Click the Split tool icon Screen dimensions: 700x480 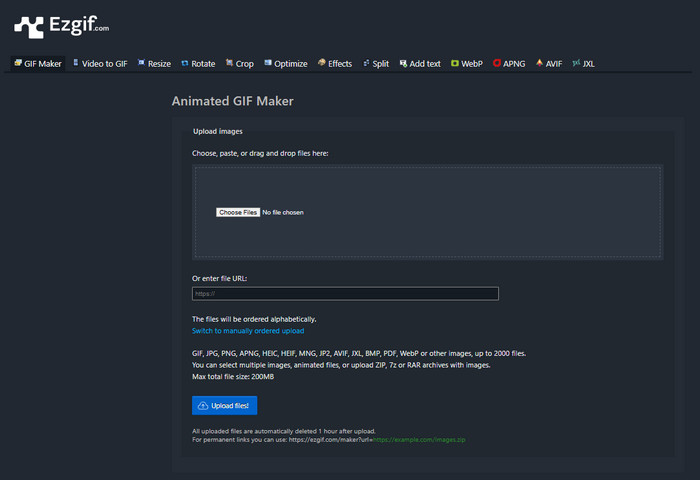366,63
